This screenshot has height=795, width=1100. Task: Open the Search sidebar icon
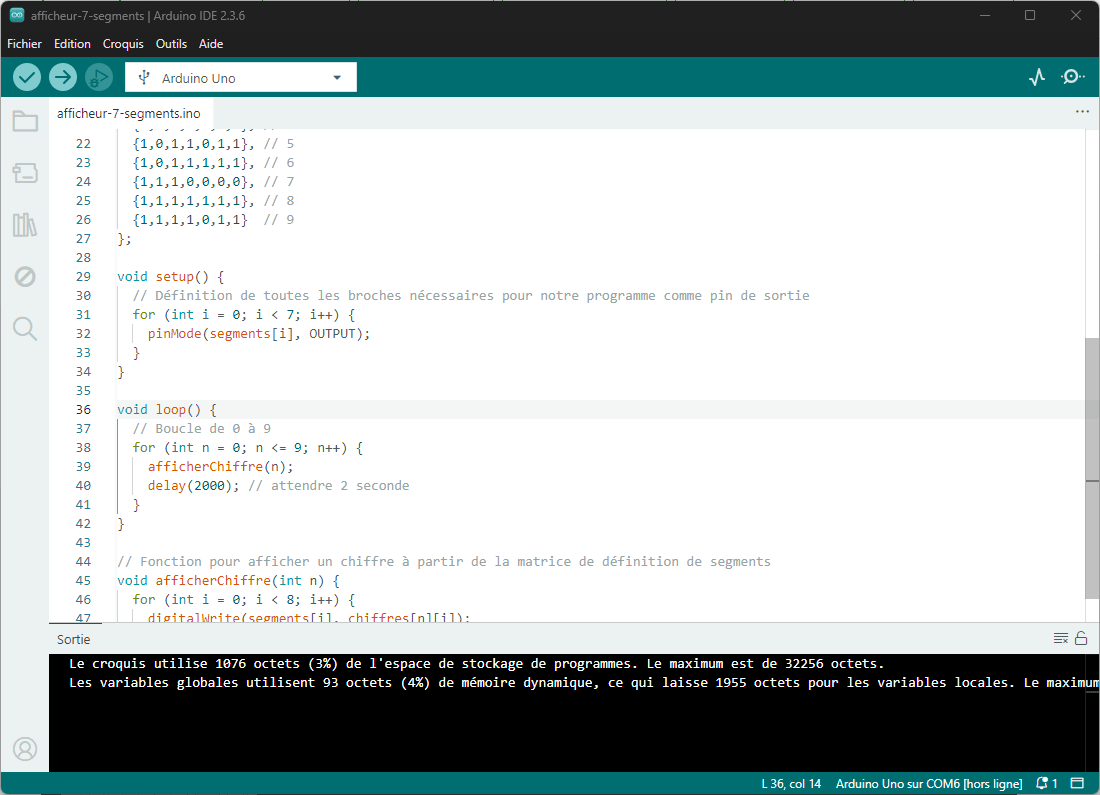[25, 328]
